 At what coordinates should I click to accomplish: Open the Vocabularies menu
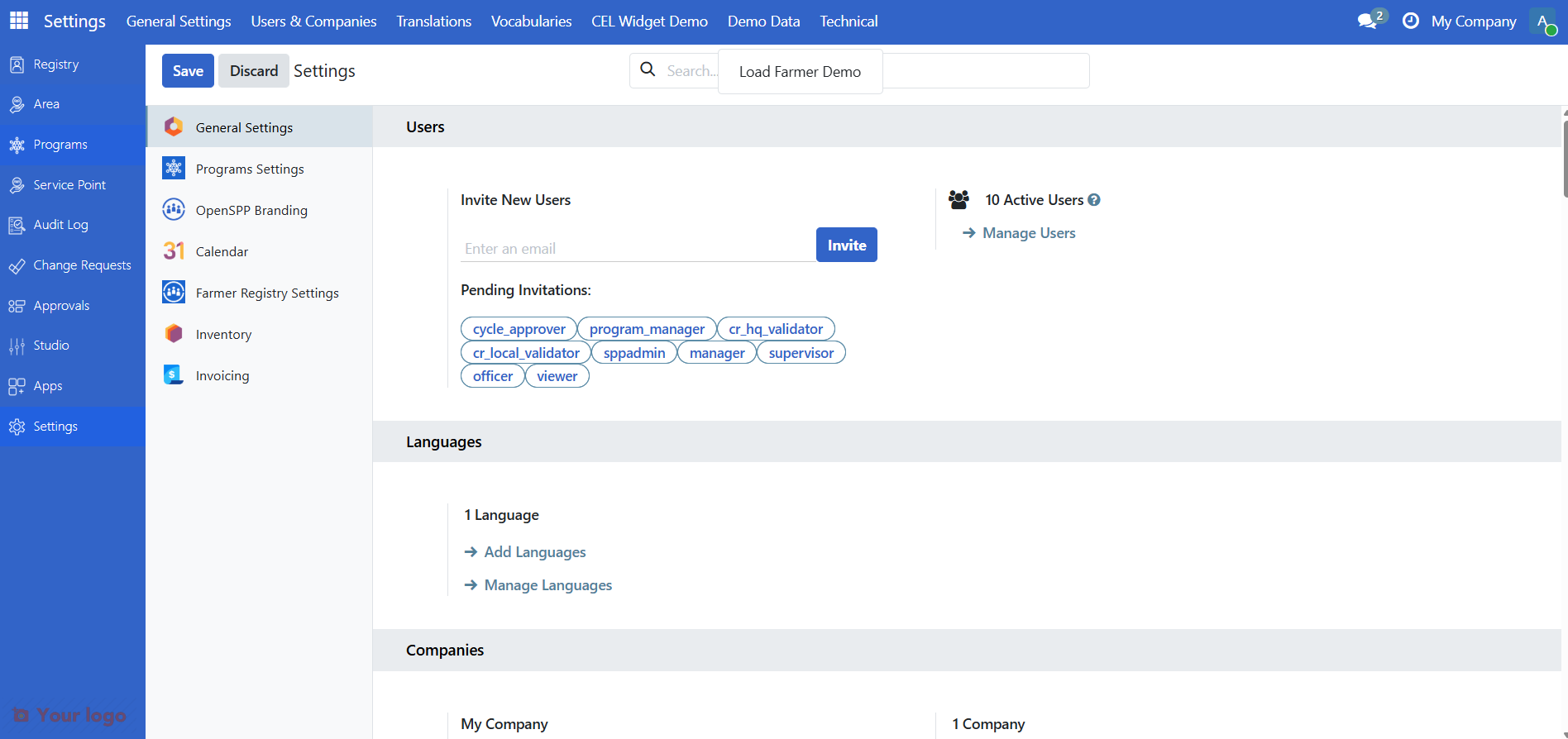coord(532,21)
